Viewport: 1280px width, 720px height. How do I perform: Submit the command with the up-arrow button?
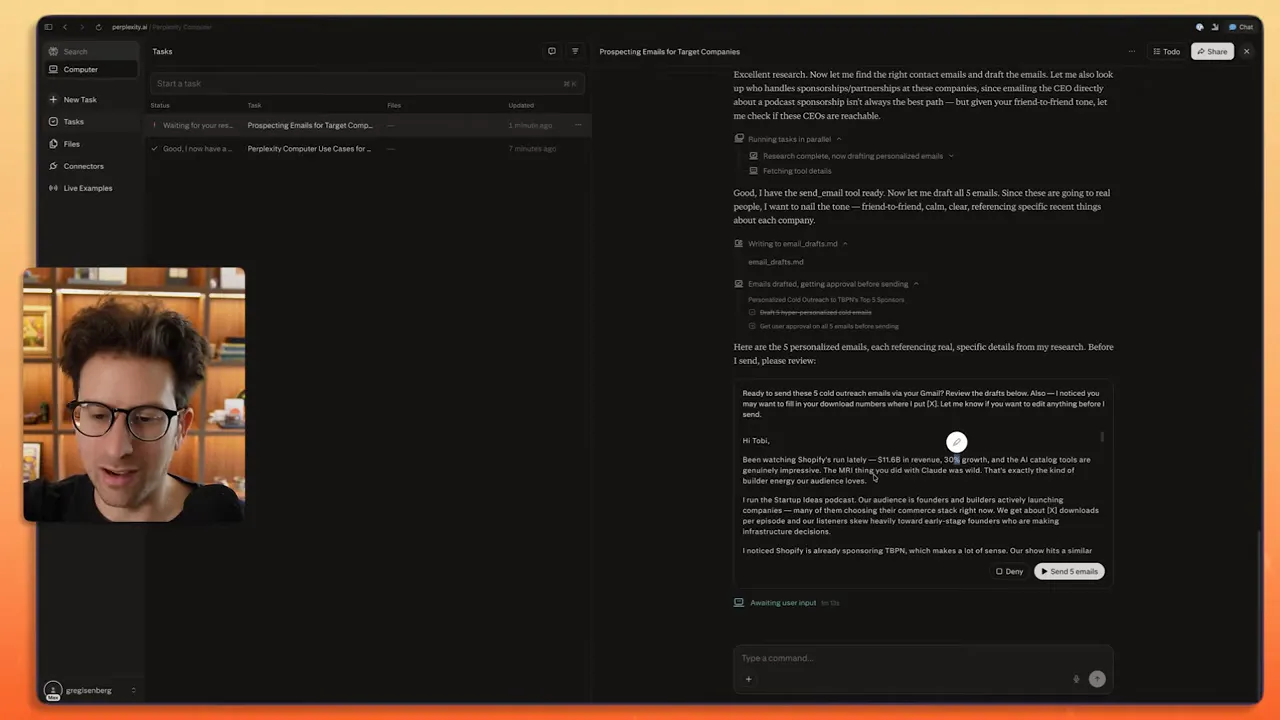1097,679
